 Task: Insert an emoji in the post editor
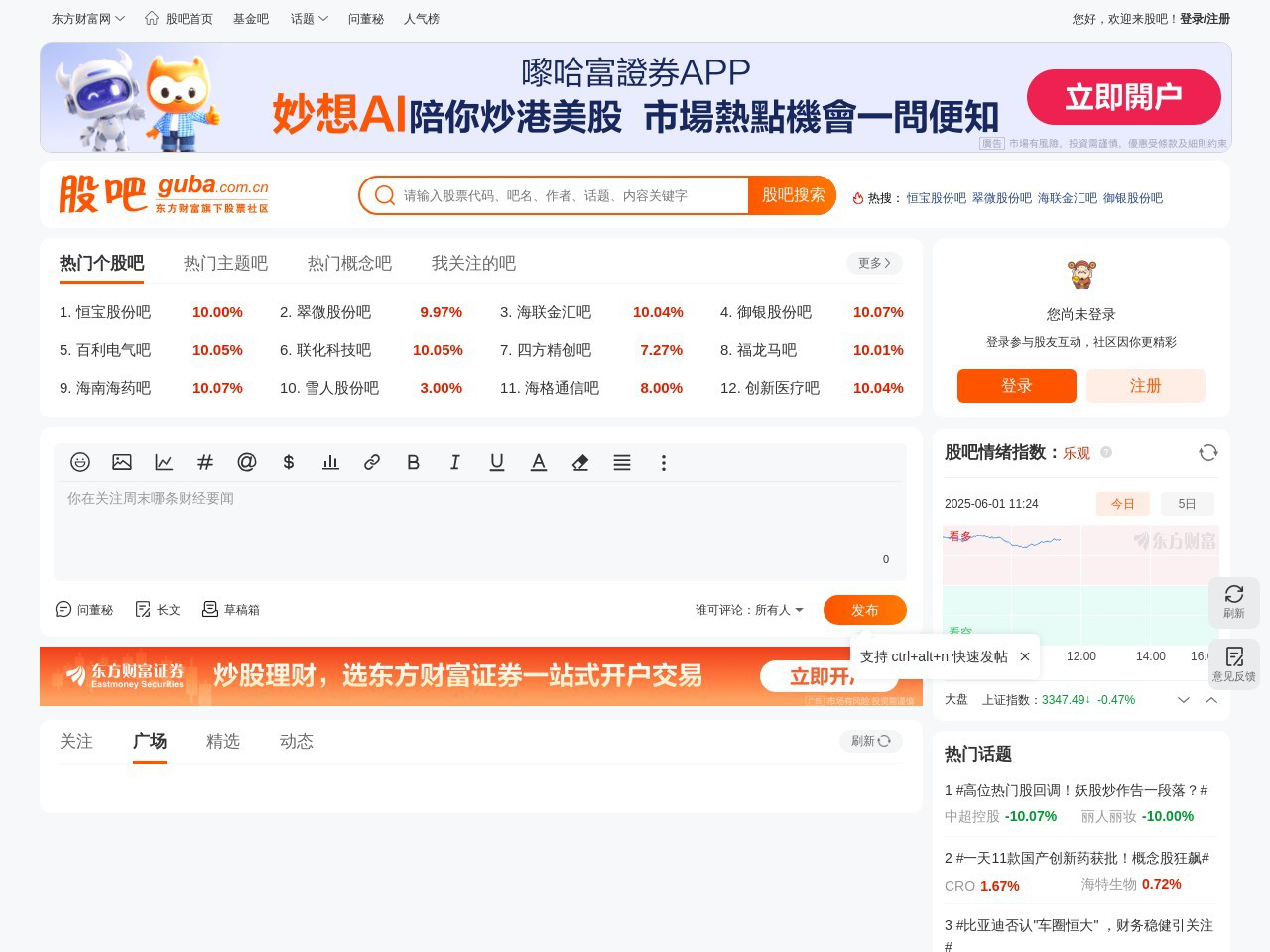point(80,462)
